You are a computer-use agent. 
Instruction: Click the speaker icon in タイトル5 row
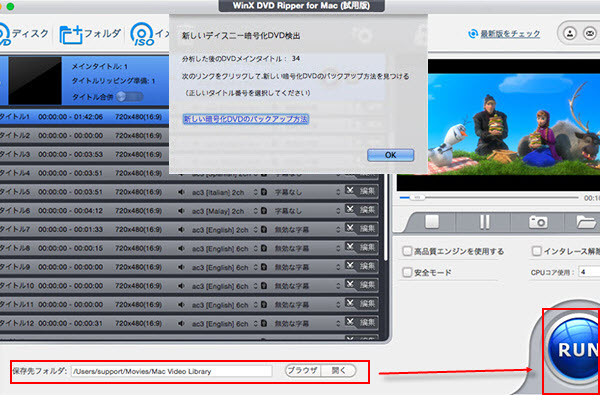pos(181,192)
